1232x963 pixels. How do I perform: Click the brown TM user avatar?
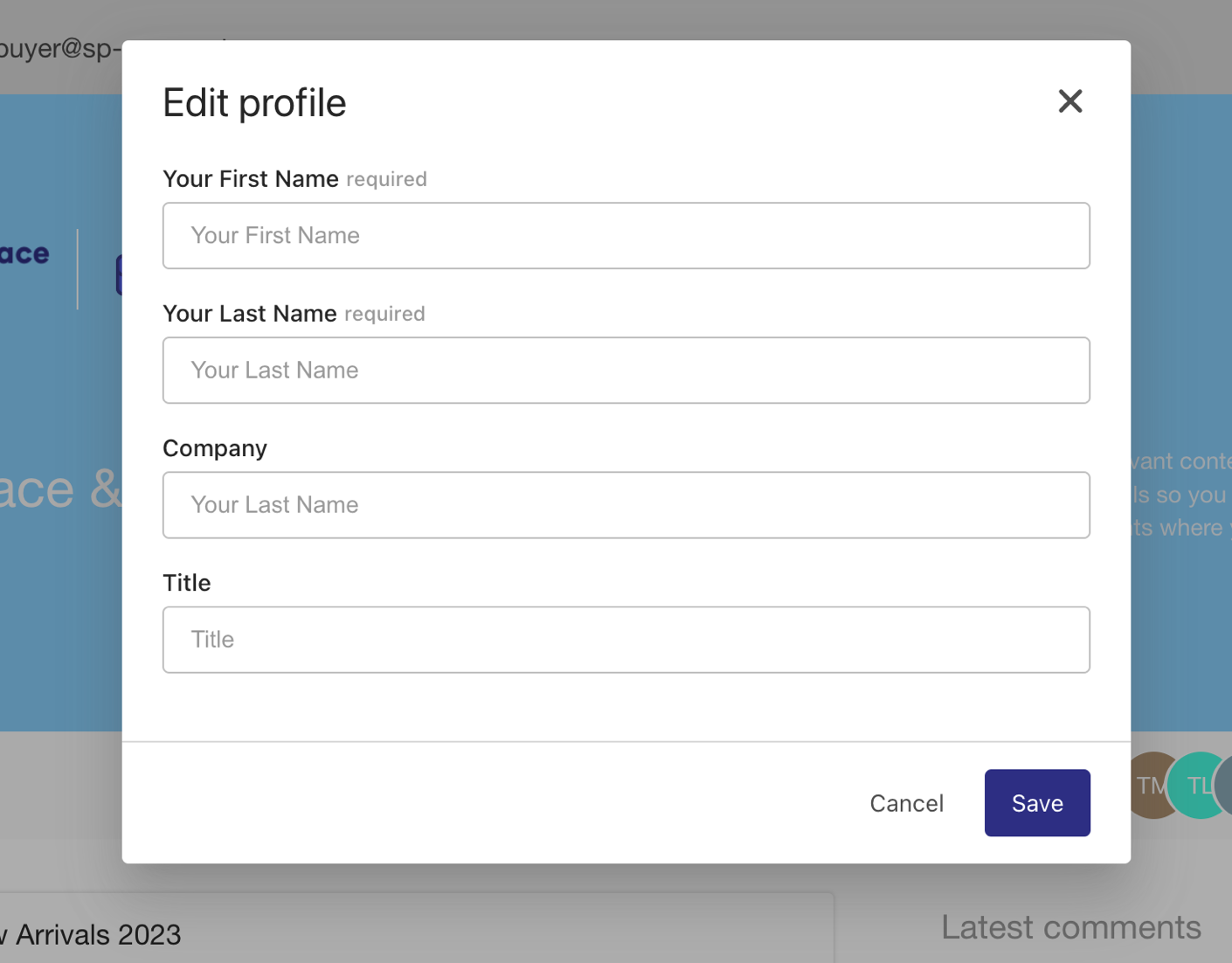click(x=1152, y=786)
